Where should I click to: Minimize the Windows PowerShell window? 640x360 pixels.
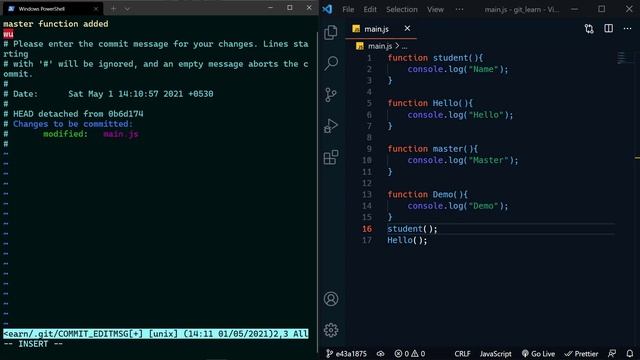coord(270,8)
